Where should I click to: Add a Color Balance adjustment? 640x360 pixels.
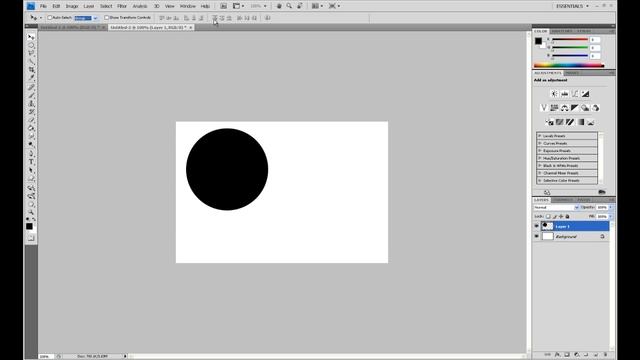click(564, 108)
